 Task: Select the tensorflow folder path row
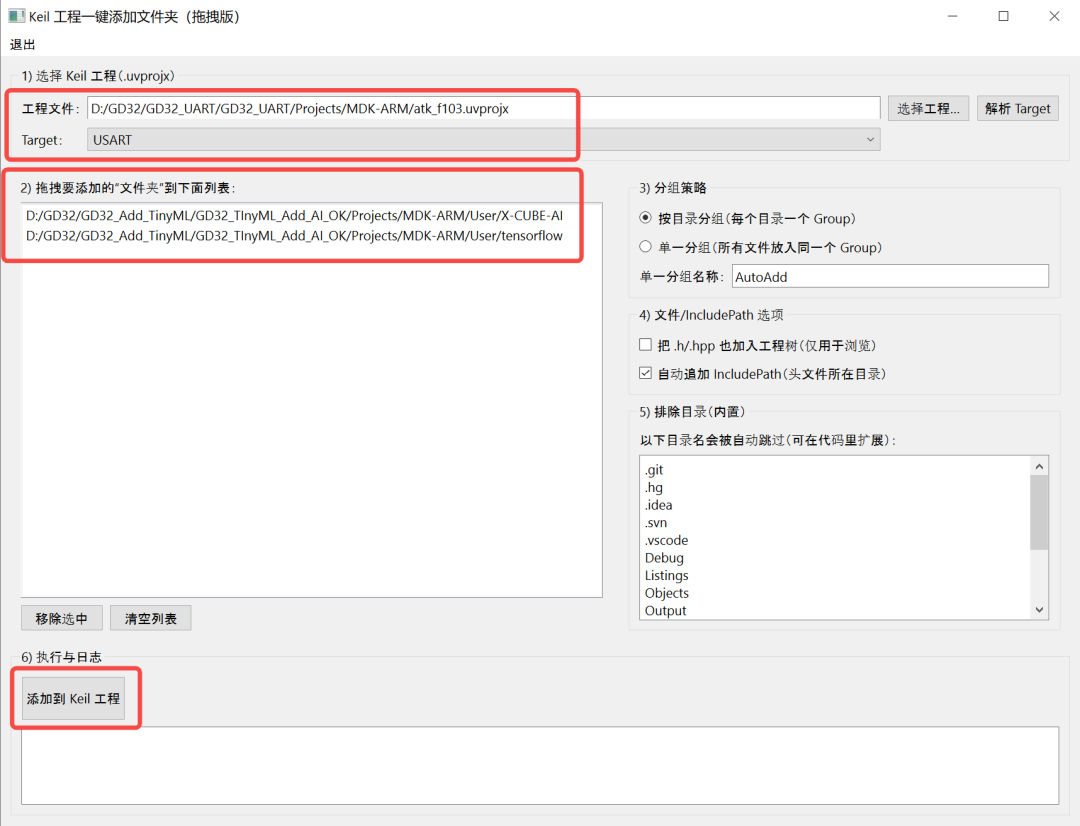click(295, 236)
